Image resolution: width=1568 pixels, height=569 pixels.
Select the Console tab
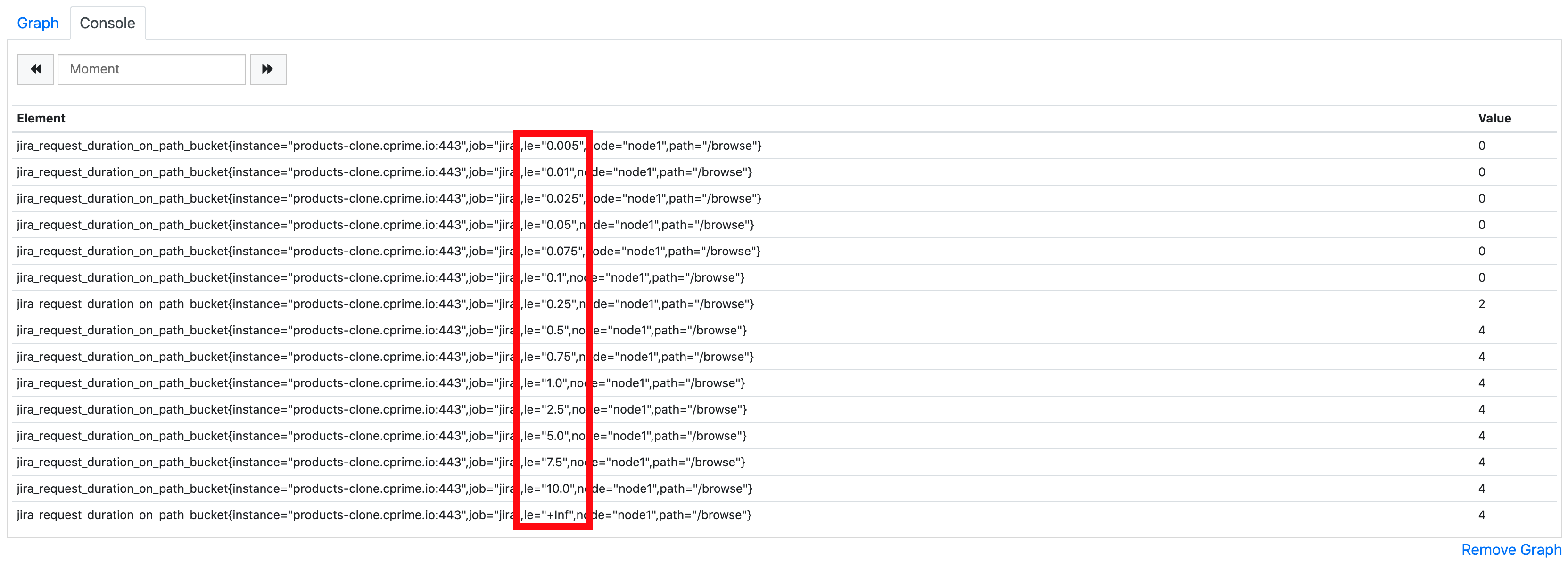[108, 23]
